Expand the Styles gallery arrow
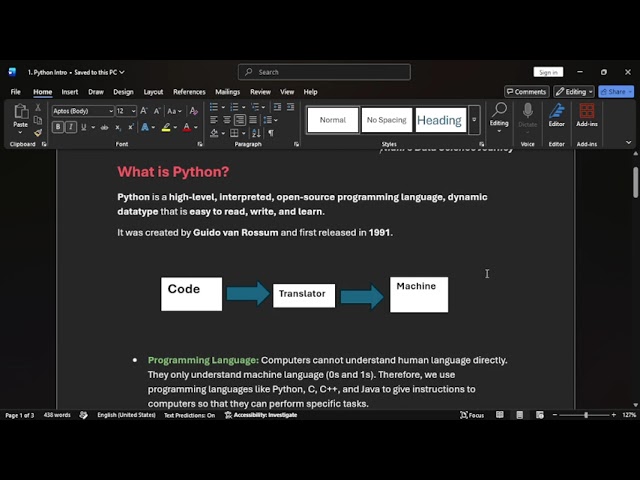 474,120
